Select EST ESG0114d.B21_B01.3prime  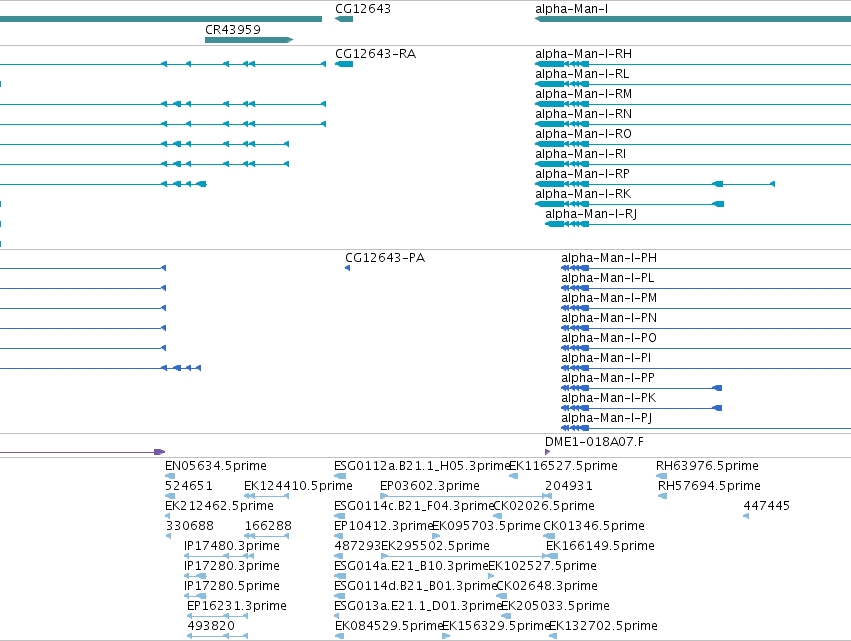(x=415, y=586)
